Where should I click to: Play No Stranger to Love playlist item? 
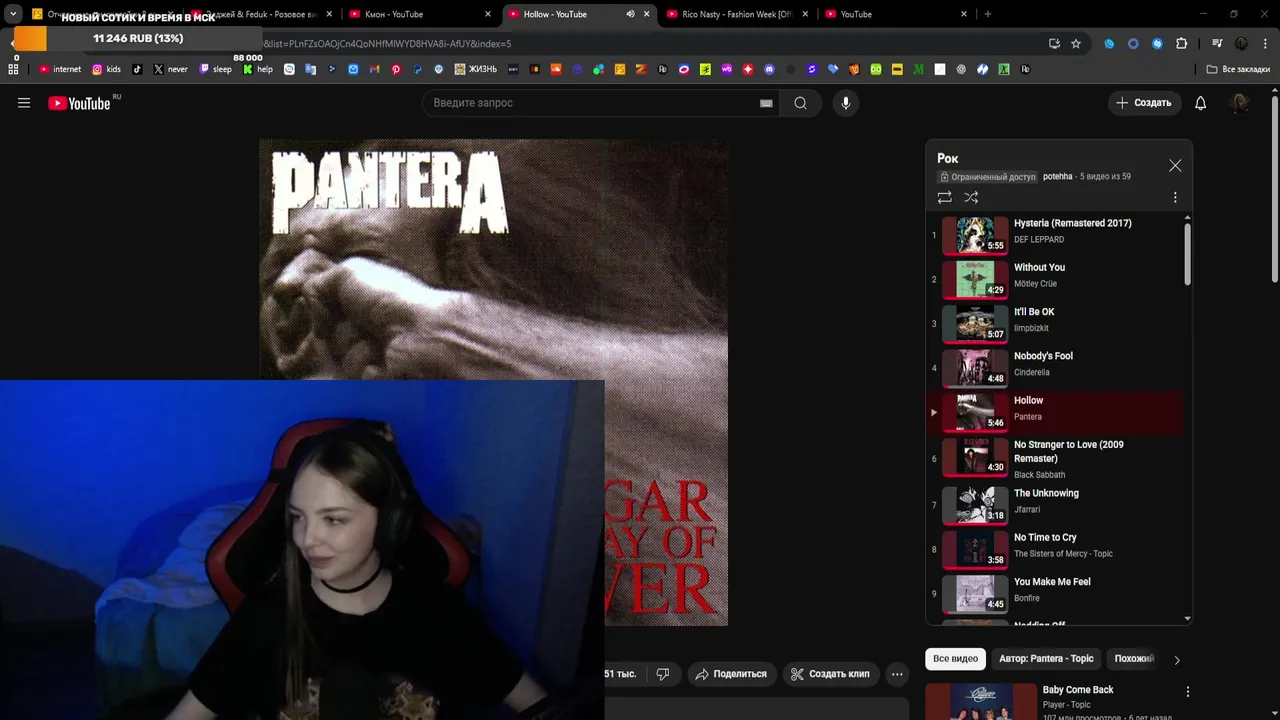[x=1055, y=458]
